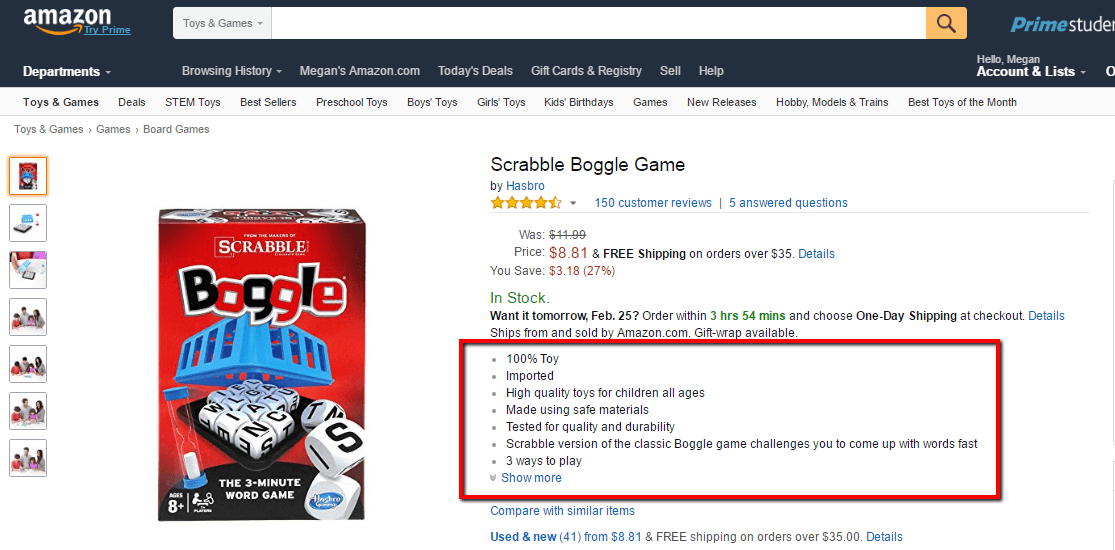Click the Compare with similar items link
This screenshot has width=1115, height=550.
point(562,511)
